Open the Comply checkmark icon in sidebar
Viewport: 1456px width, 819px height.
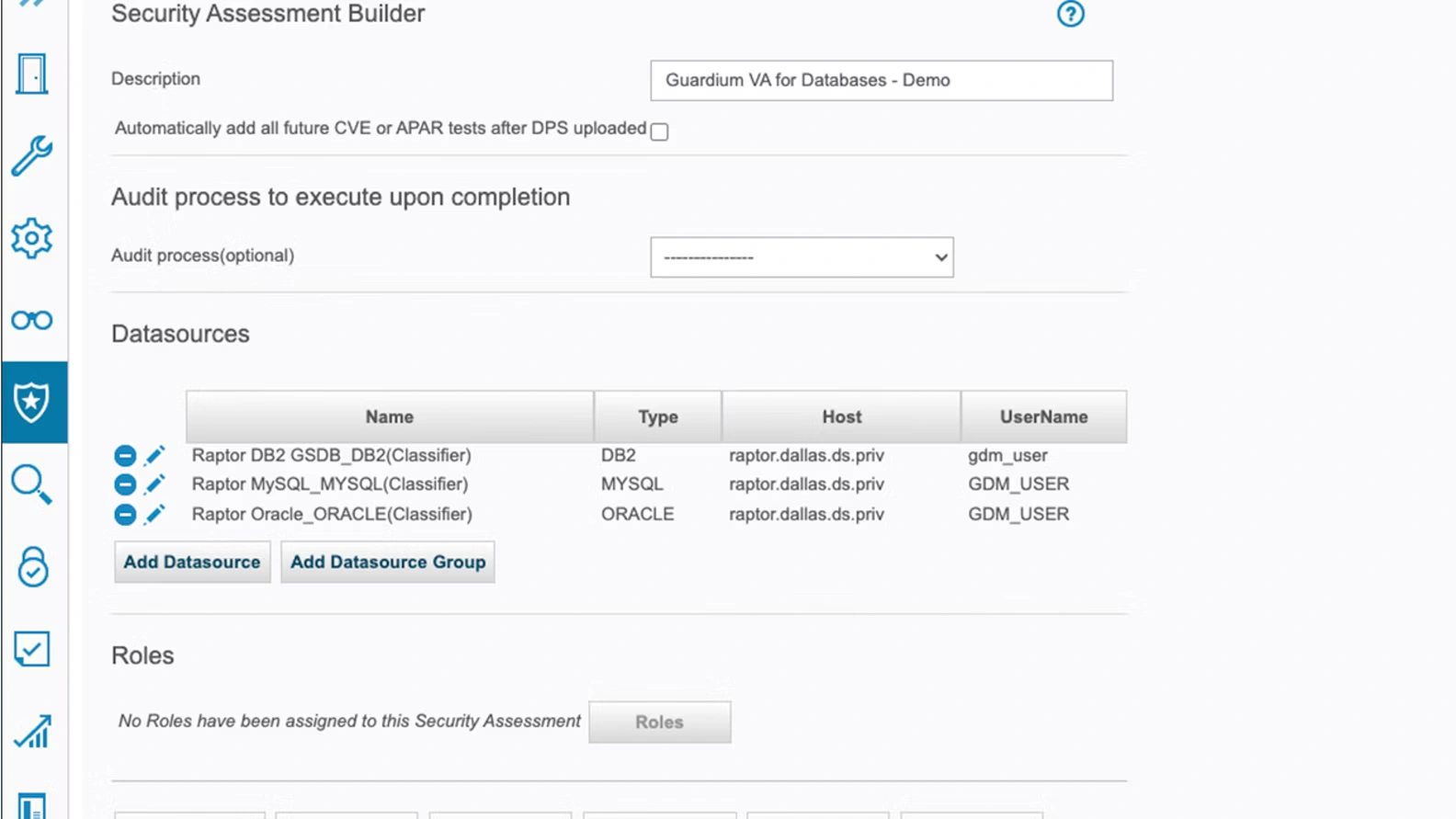[x=32, y=649]
